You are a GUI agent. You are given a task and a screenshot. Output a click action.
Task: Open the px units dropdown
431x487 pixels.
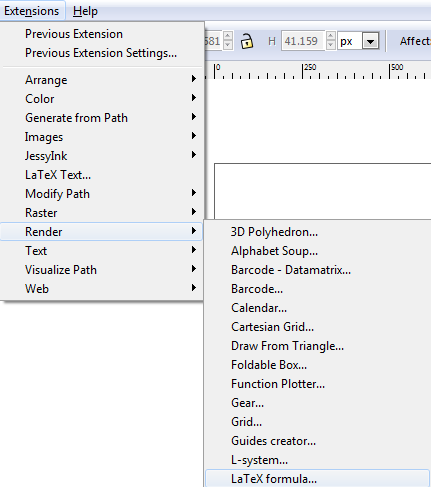pyautogui.click(x=370, y=41)
